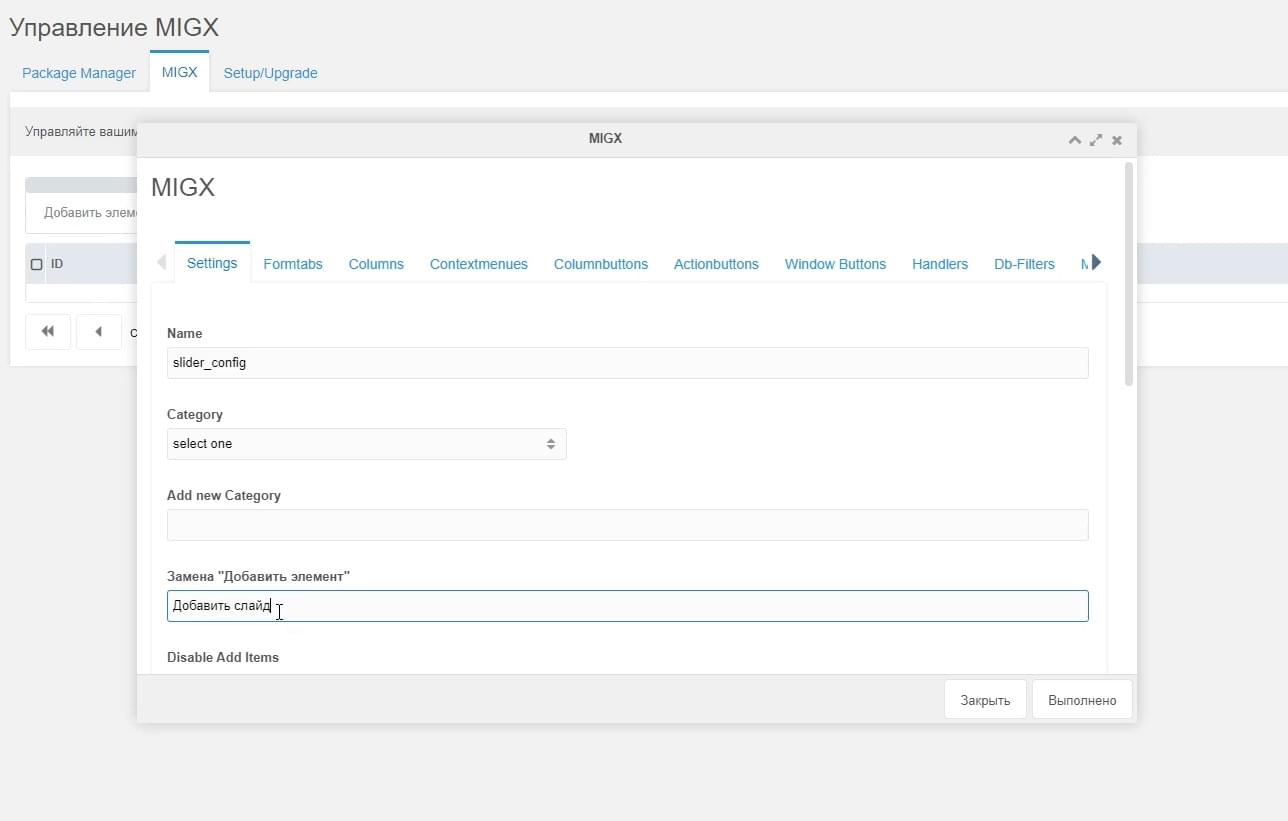
Task: Go to previous page of the grid
Action: 98,332
